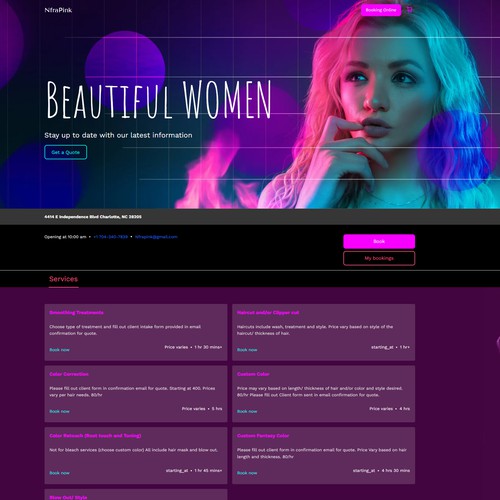Screen dimensions: 500x500
Task: Click the 'starting_at • 1 hr 45 mins+' text
Action: [194, 471]
